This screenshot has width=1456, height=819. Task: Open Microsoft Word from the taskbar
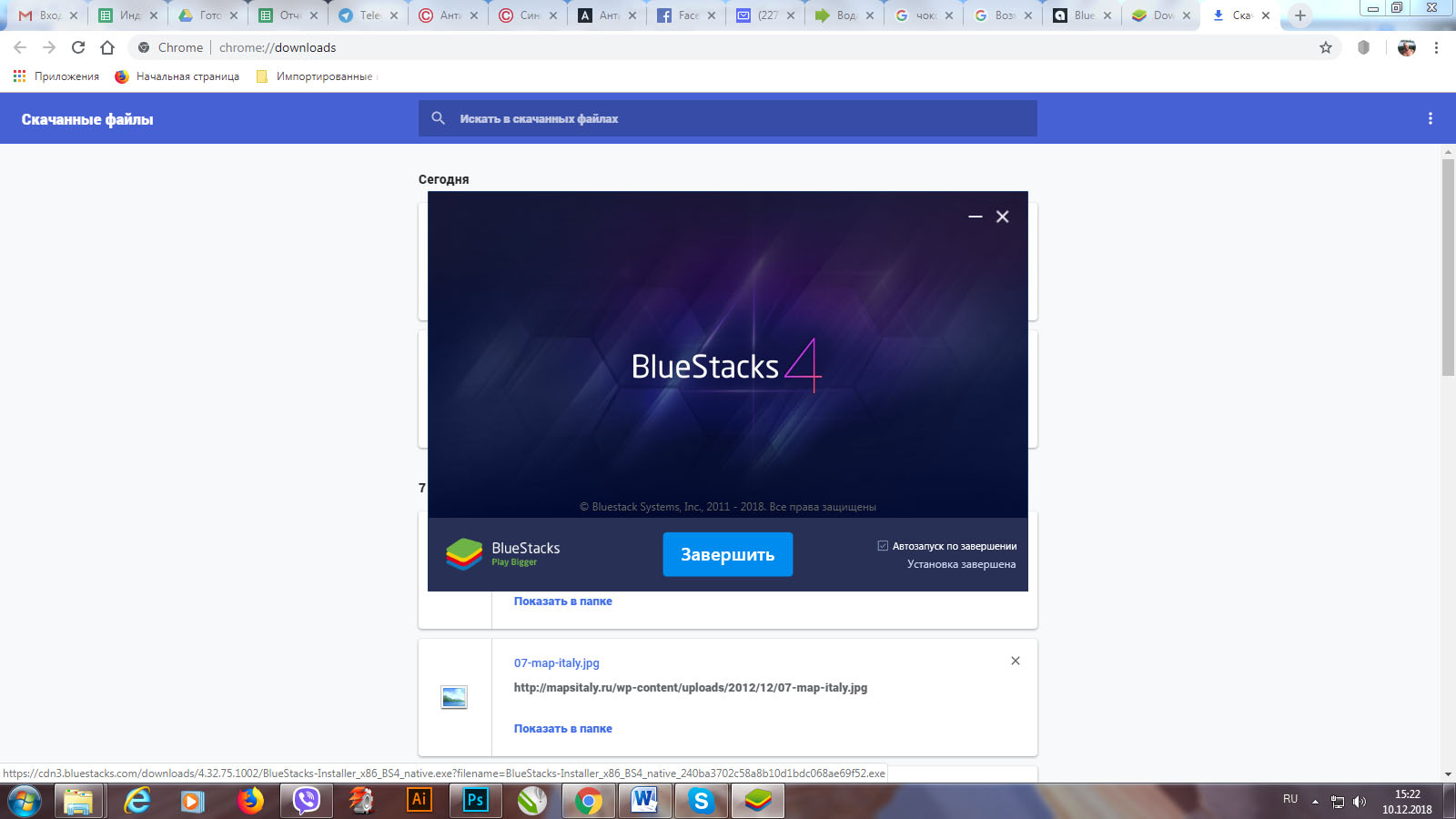[644, 801]
